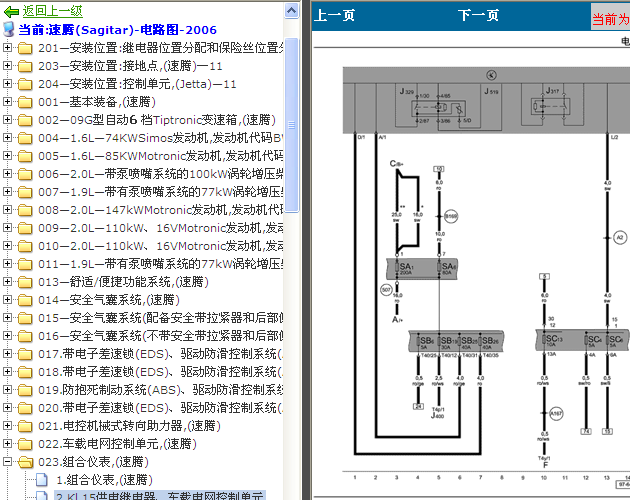Open 002—09G型自动6档Tiptronic变速箱 entry

(x=157, y=120)
